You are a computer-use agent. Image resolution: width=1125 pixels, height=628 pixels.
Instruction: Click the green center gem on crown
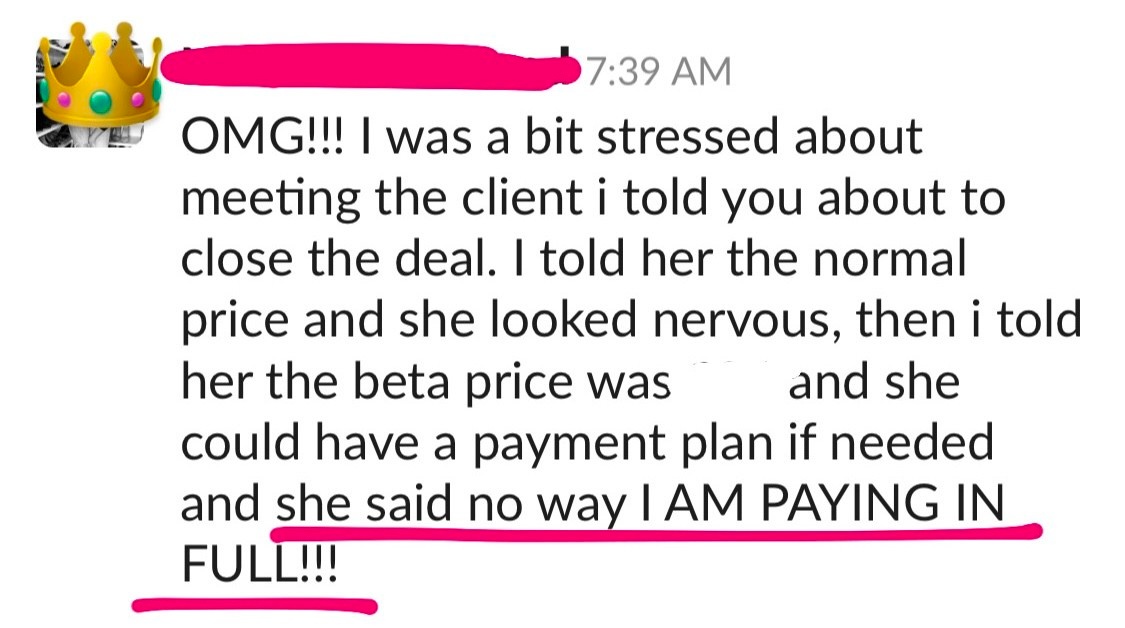point(100,102)
